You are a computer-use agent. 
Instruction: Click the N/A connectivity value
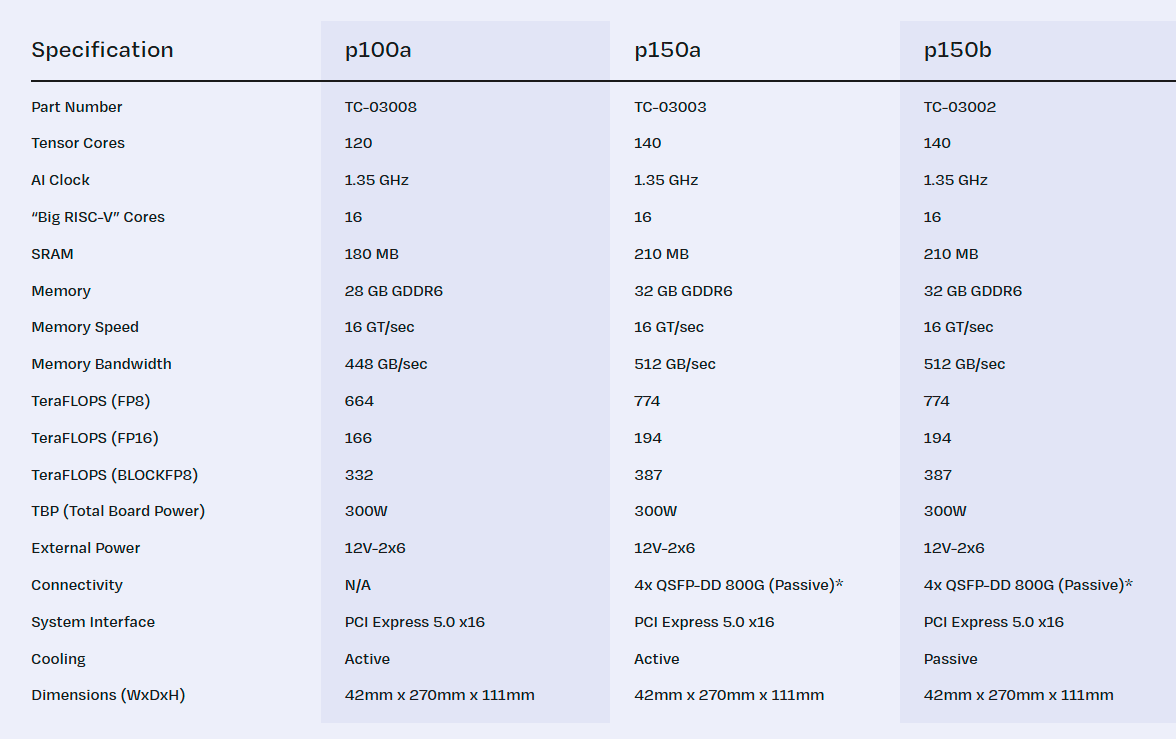pyautogui.click(x=358, y=585)
